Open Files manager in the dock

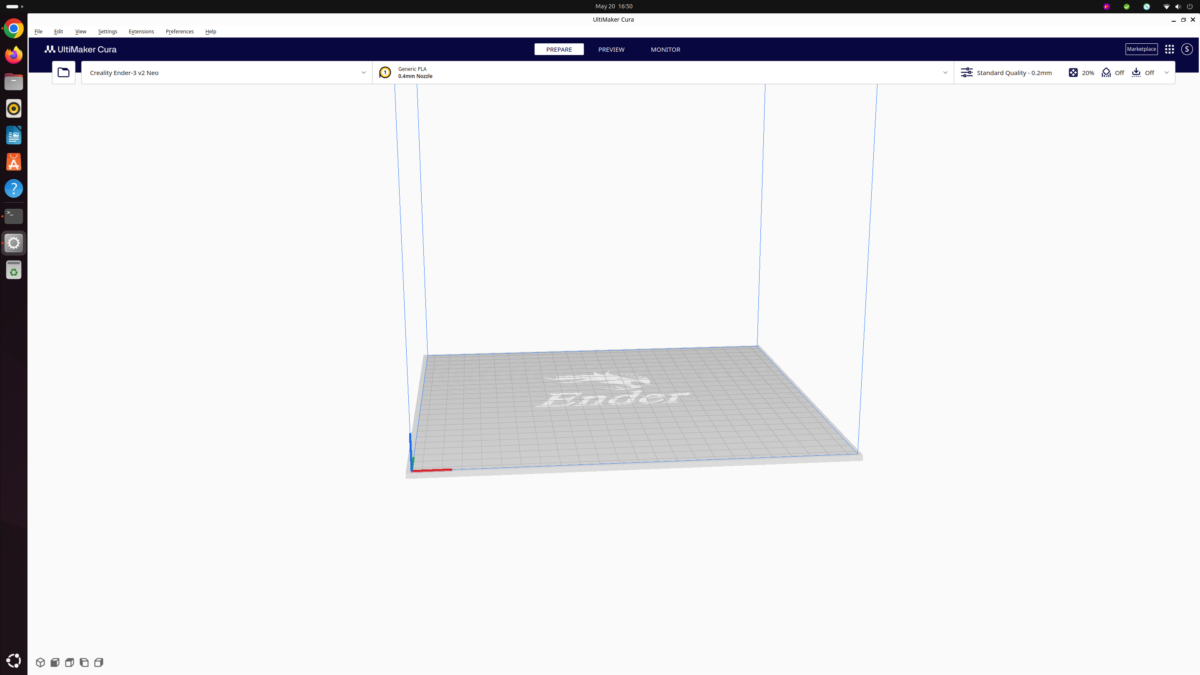point(14,82)
